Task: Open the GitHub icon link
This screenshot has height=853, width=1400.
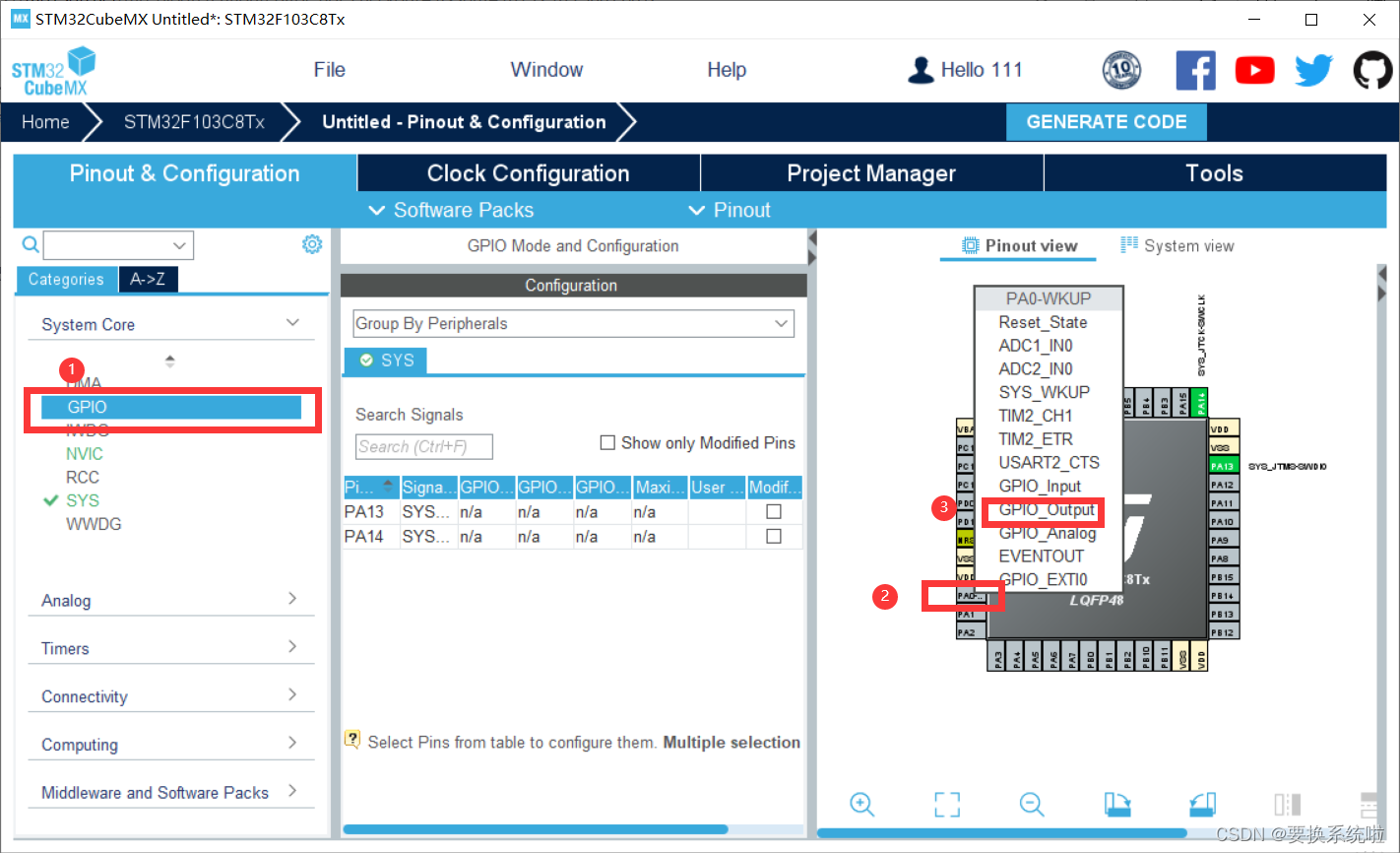Action: 1372,71
